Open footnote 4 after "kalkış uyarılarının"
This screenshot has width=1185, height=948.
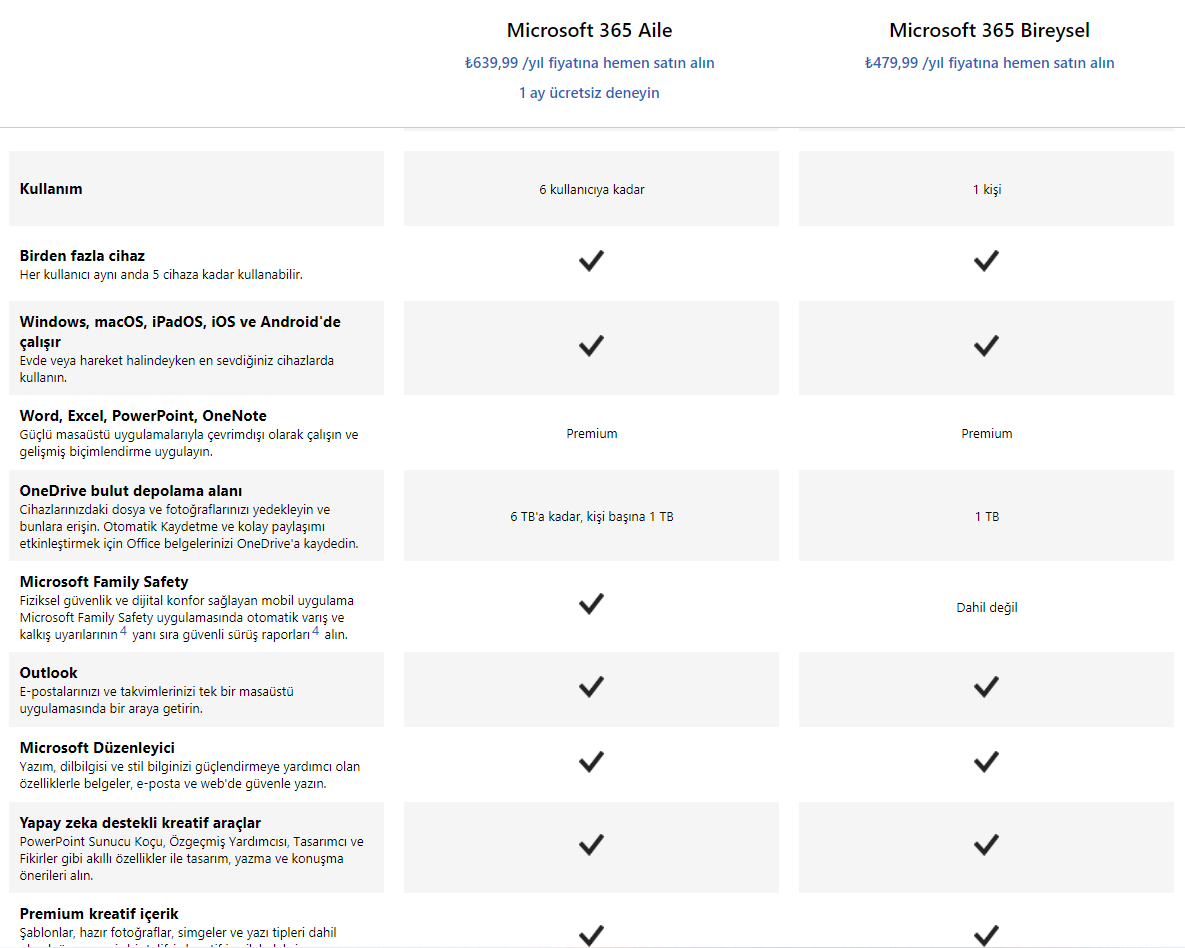[x=124, y=632]
